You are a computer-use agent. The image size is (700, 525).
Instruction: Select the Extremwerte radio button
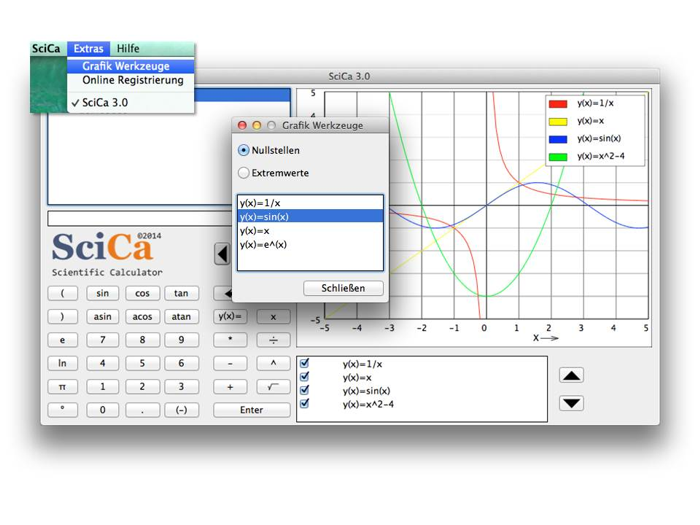[244, 173]
